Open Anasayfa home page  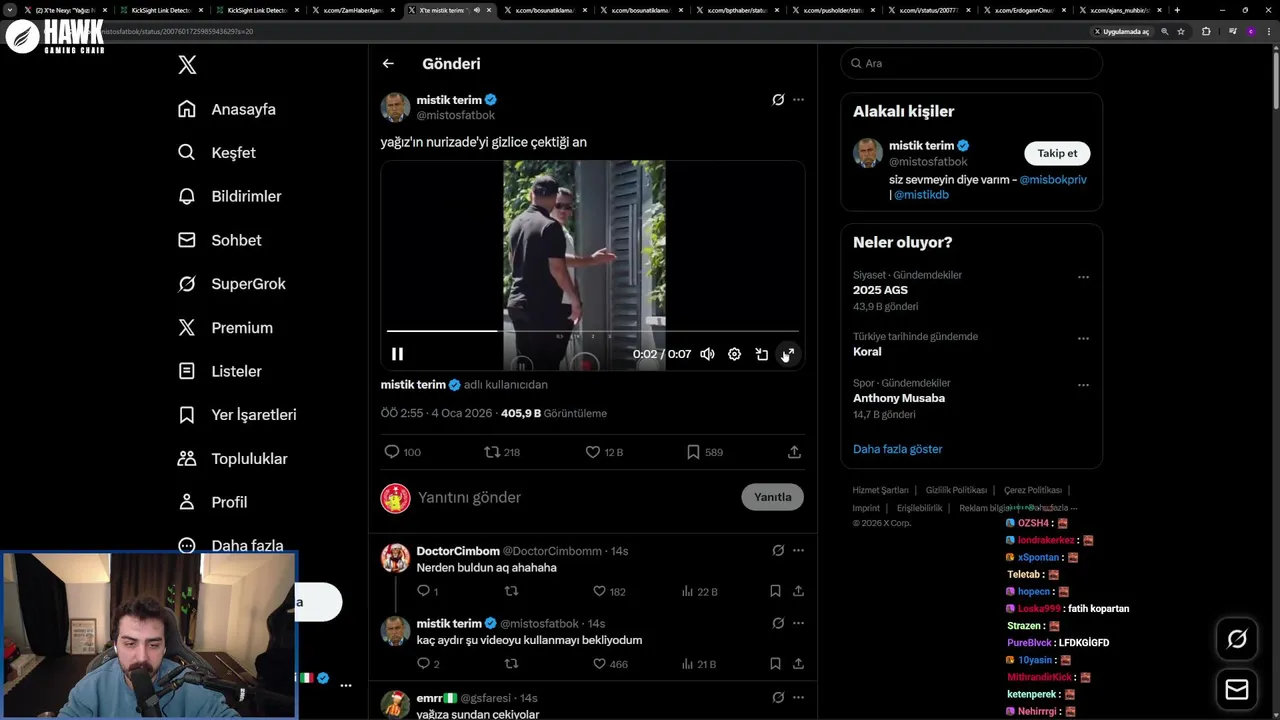pos(227,109)
